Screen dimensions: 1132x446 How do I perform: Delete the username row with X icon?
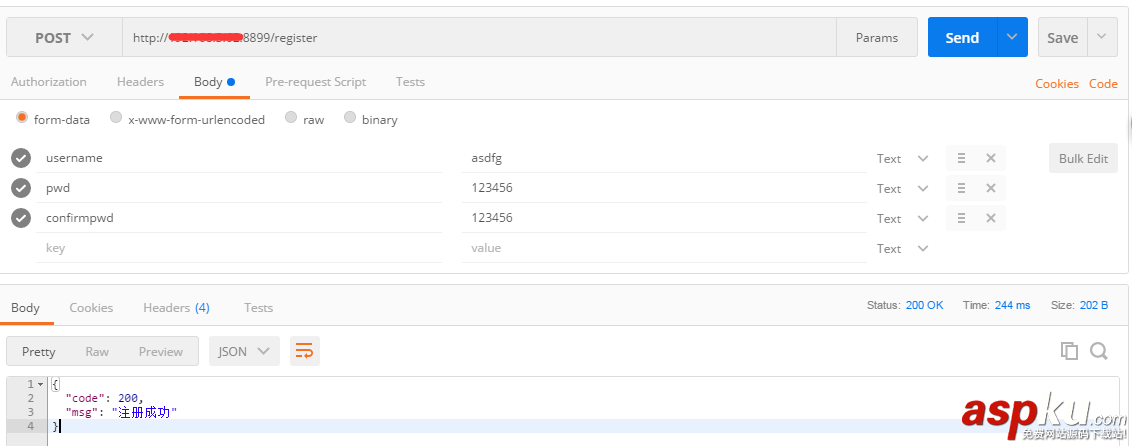(990, 158)
